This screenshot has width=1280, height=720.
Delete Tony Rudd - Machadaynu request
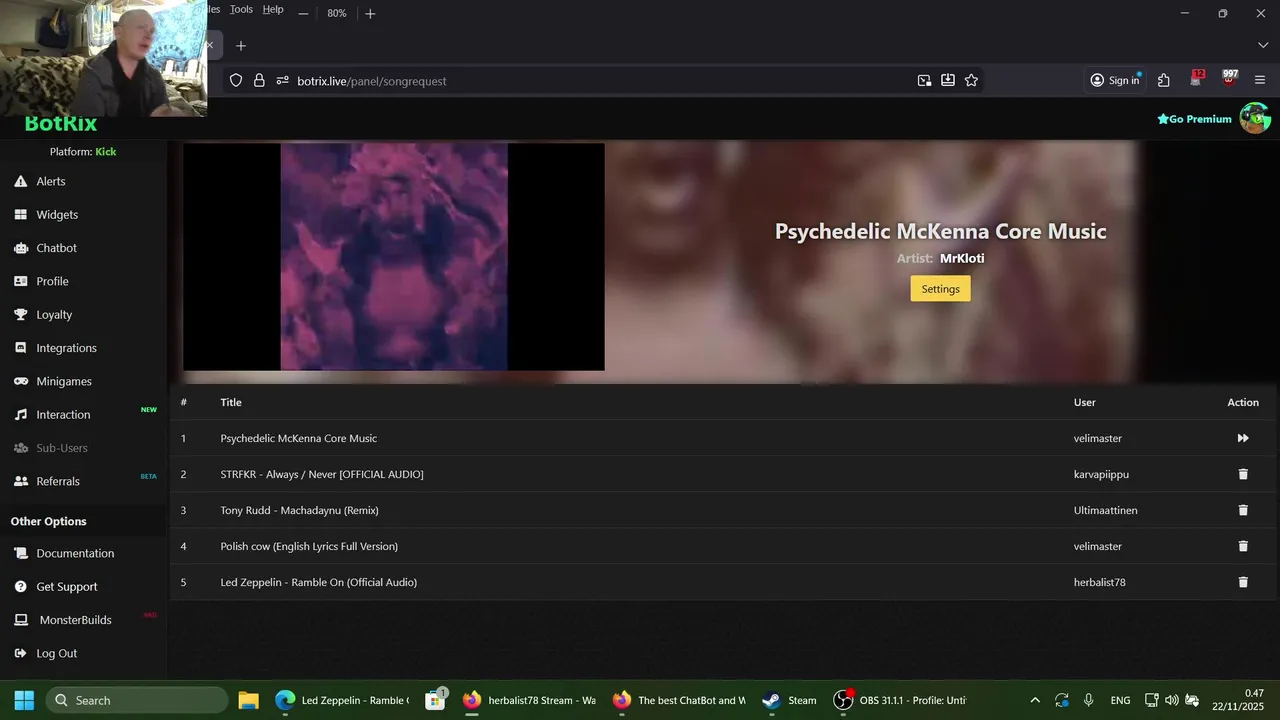[1243, 510]
